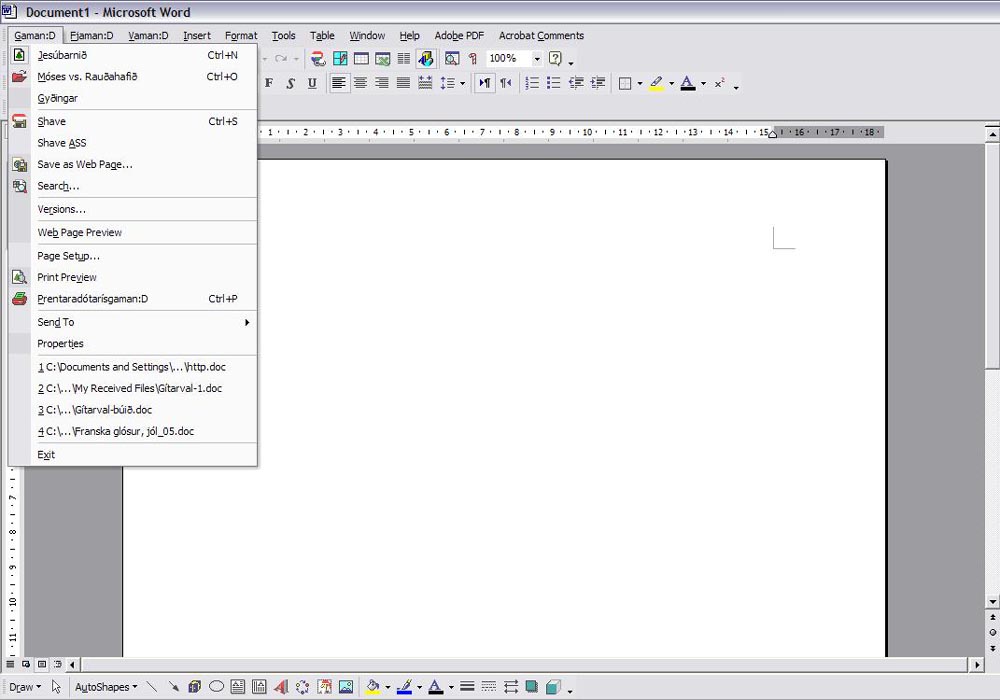Click the Outside Border icon

coord(625,83)
